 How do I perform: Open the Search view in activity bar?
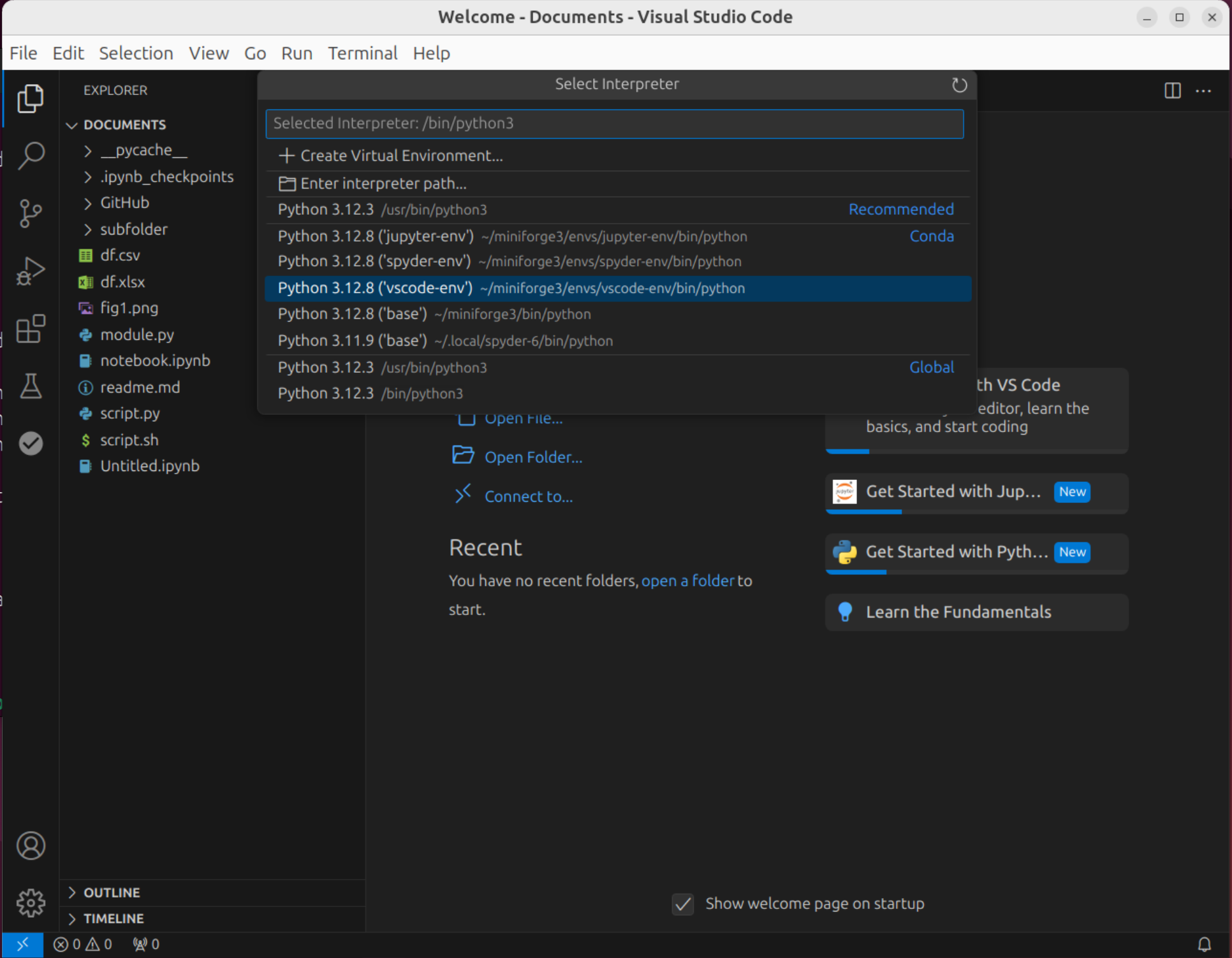[31, 155]
